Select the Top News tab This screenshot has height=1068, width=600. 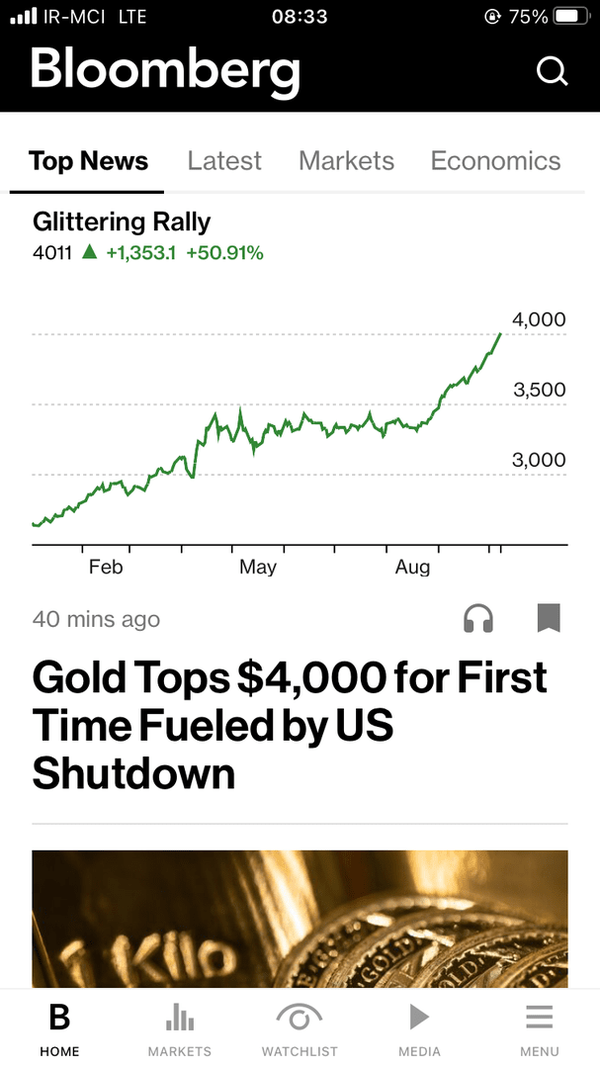pyautogui.click(x=88, y=161)
